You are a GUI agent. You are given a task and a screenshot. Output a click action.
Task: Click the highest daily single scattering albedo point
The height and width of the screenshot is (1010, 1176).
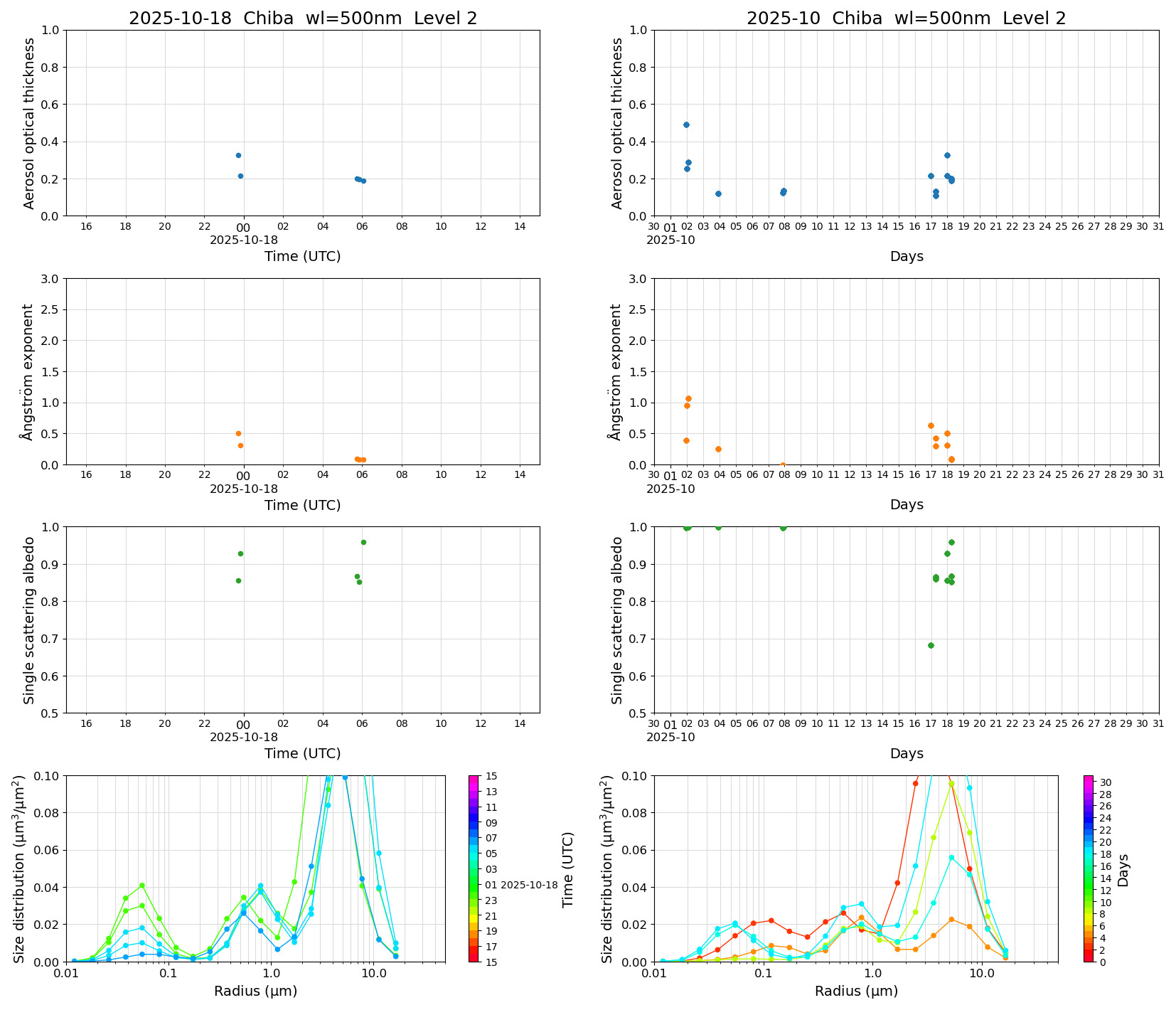point(363,542)
